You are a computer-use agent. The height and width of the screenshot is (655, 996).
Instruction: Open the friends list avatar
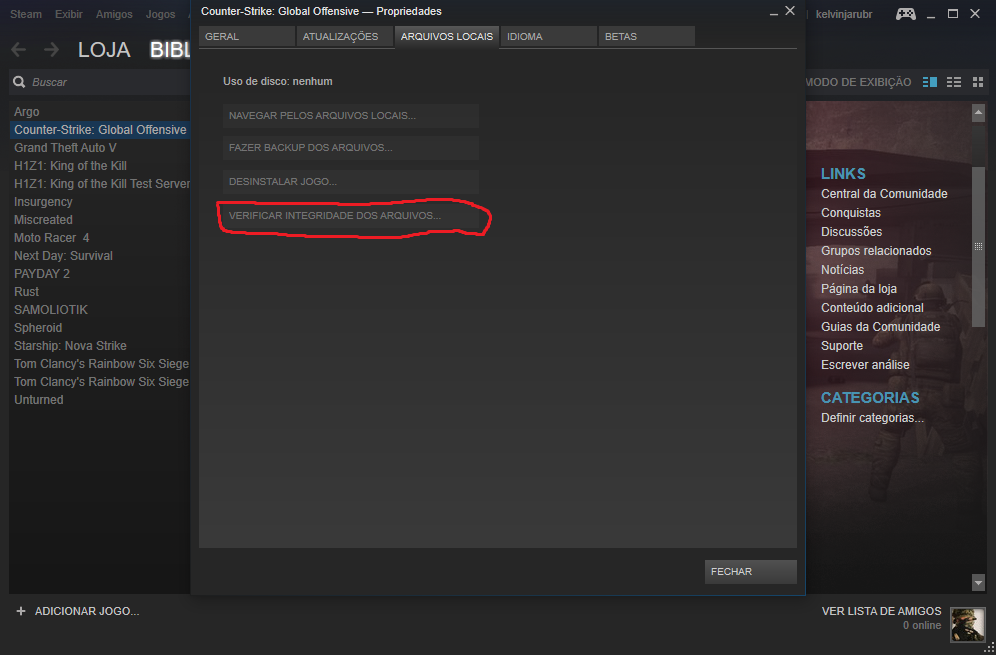967,625
